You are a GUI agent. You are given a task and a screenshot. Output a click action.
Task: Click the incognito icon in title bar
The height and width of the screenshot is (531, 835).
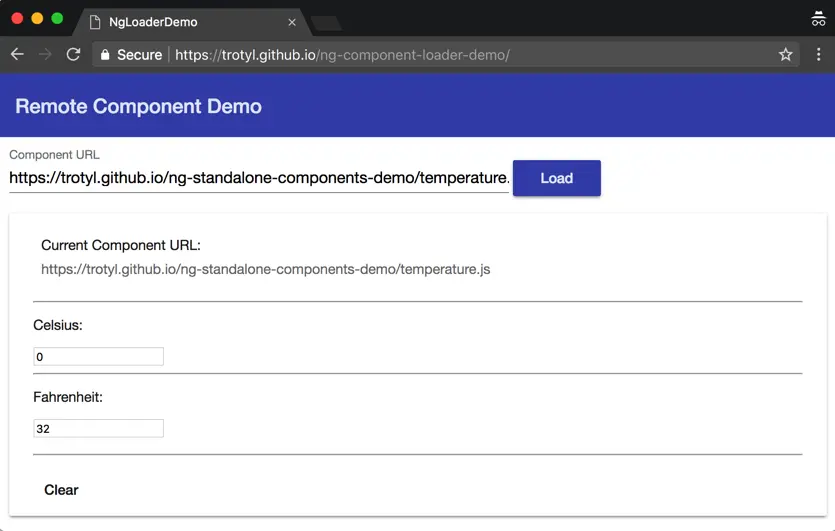pos(817,19)
